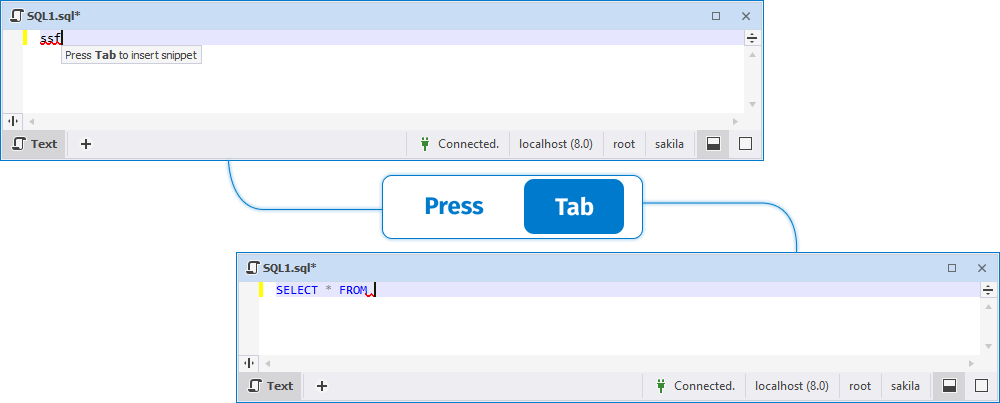1000x403 pixels.
Task: Click the SQL1.sql* title of lower window
Action: 290,268
